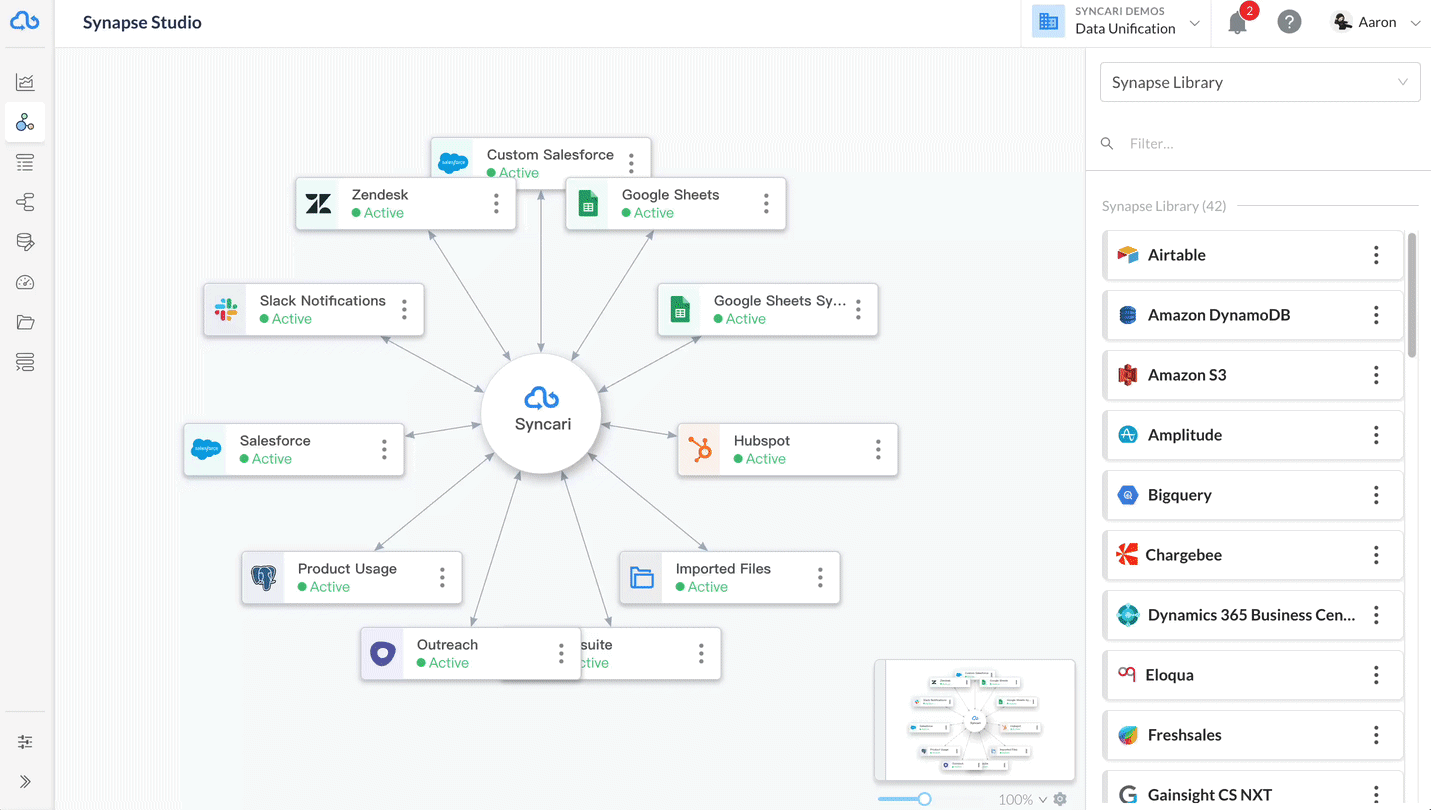Open the Bigquery three-dot menu
Viewport: 1431px width, 810px height.
pos(1376,495)
